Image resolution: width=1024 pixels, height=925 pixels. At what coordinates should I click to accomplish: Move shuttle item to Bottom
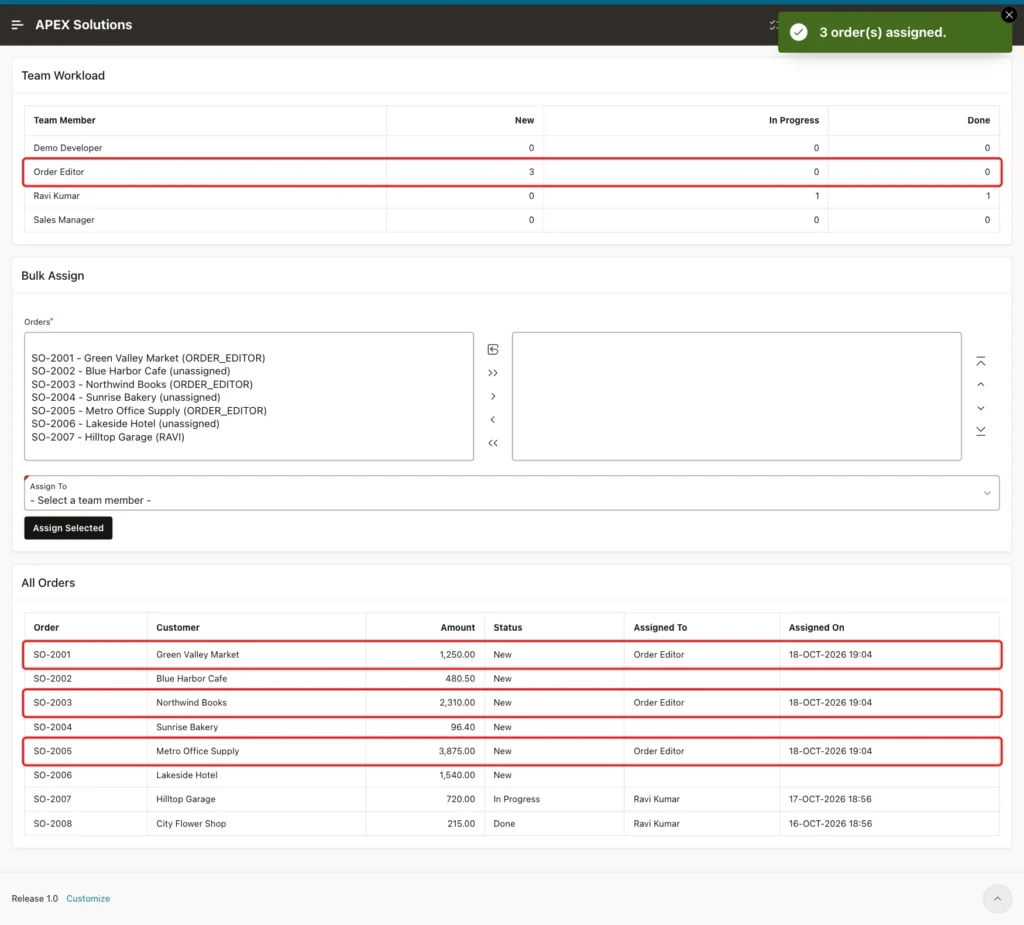tap(980, 431)
